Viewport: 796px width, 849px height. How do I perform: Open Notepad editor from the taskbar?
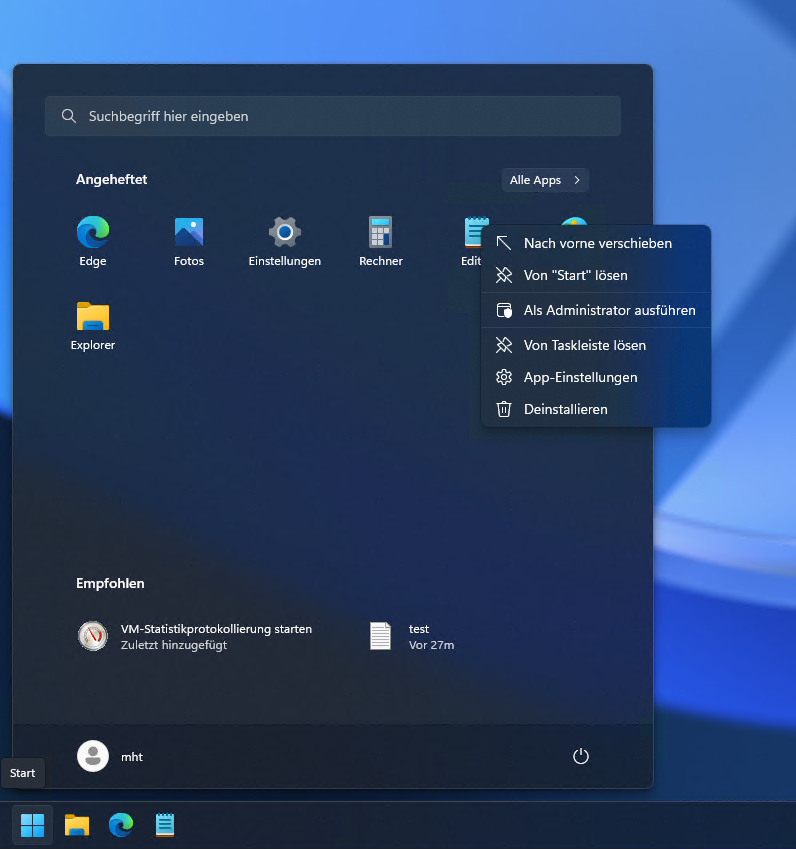tap(165, 825)
